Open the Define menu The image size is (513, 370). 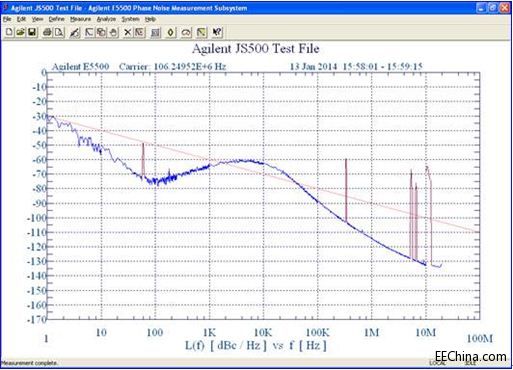[x=56, y=19]
